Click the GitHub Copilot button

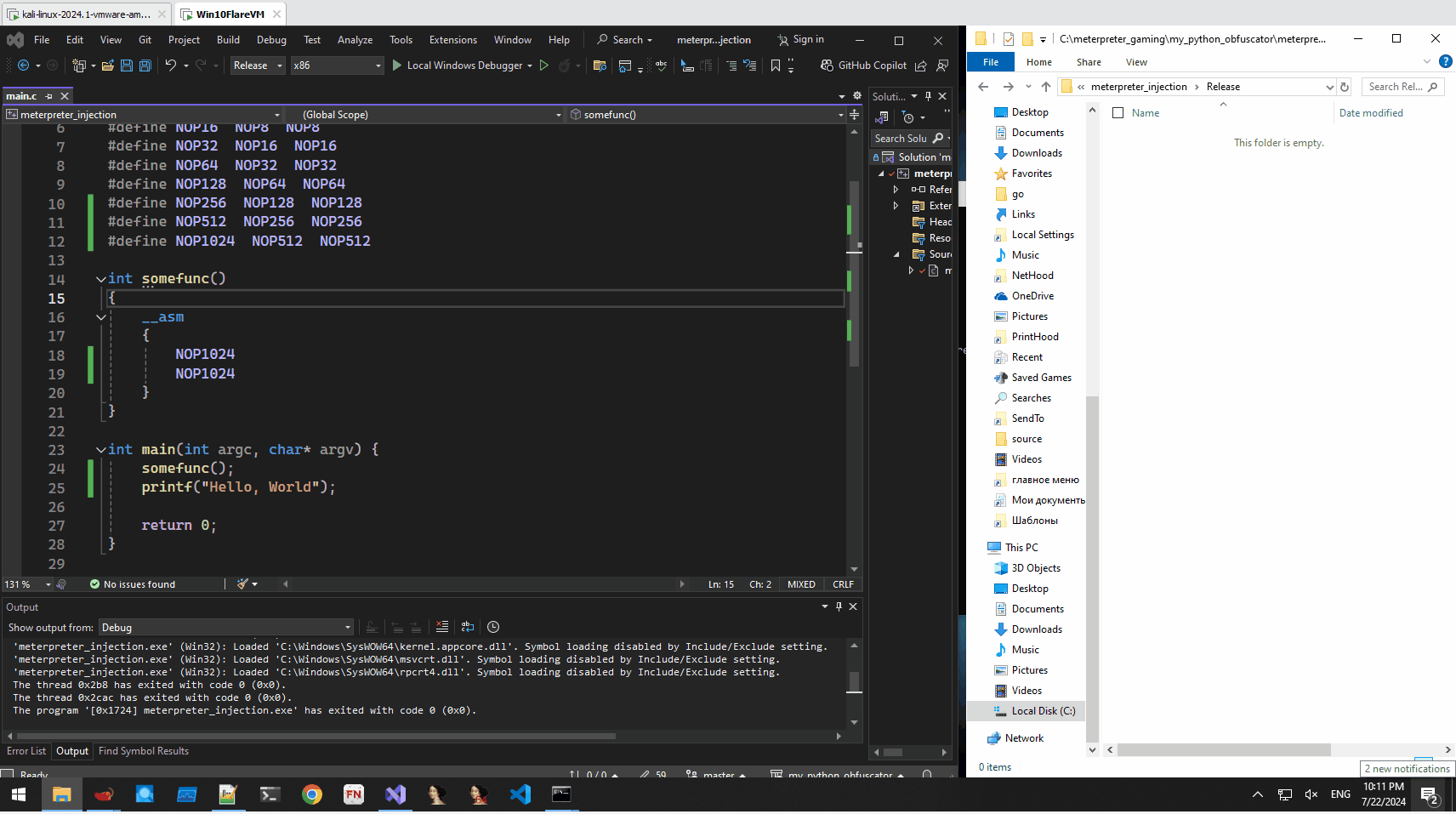(x=863, y=65)
